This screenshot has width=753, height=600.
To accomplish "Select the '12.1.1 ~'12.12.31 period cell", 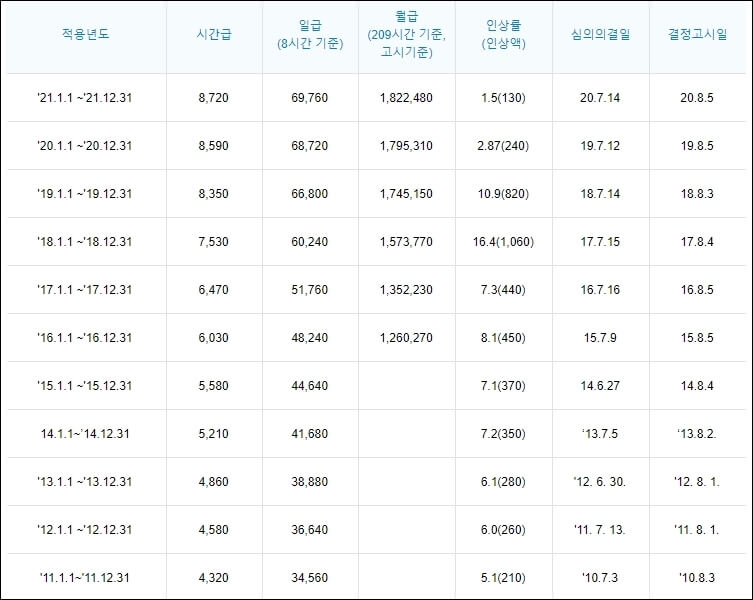I will pyautogui.click(x=85, y=530).
